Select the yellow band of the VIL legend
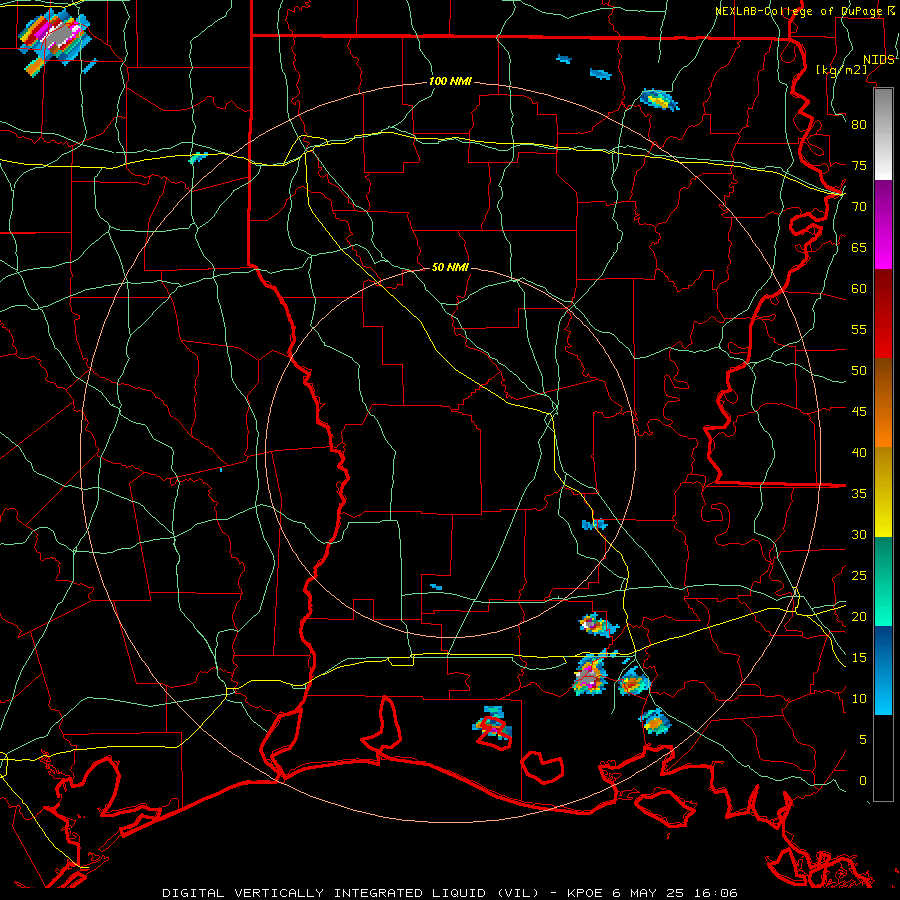Screen dimensions: 900x900 883,492
